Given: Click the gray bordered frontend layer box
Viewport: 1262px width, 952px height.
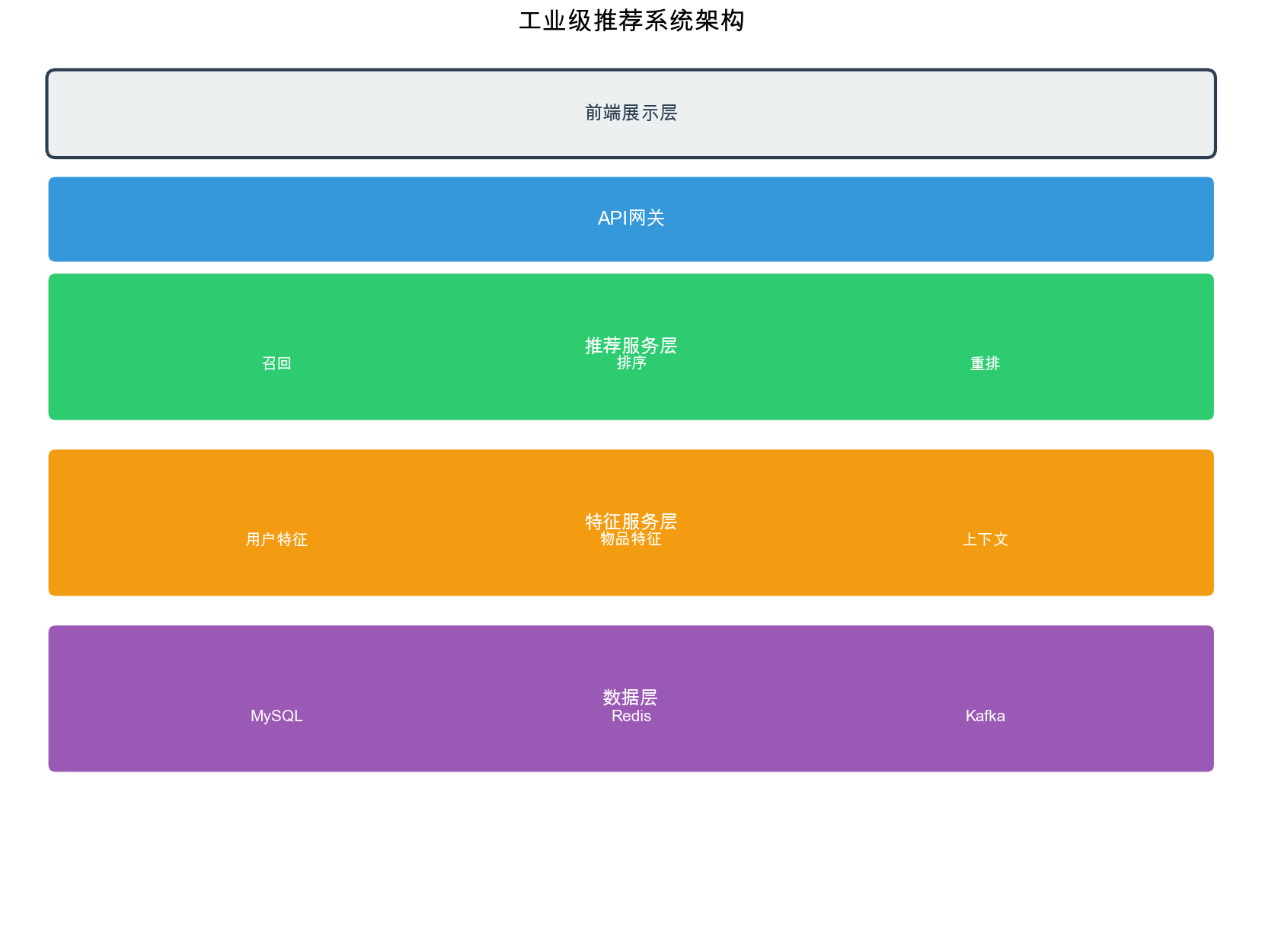Looking at the screenshot, I should [x=305, y=114].
